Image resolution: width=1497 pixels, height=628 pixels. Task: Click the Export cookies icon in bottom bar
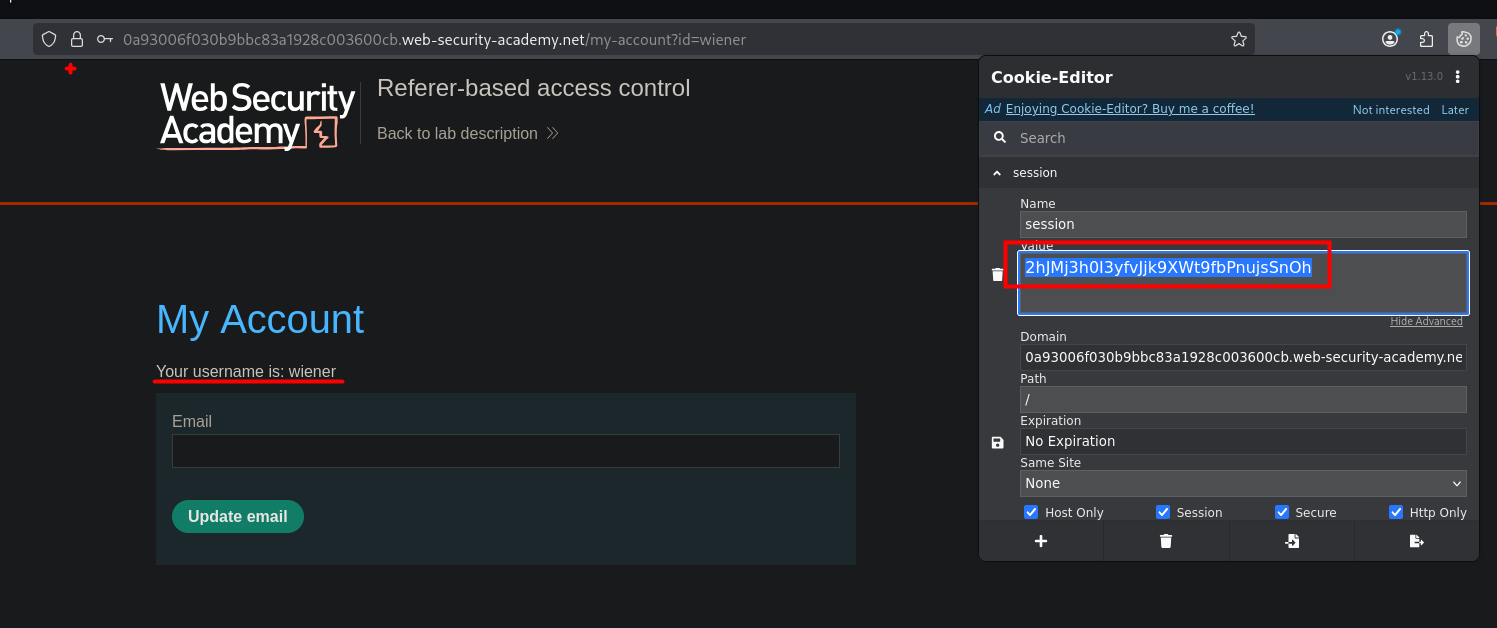(1416, 541)
